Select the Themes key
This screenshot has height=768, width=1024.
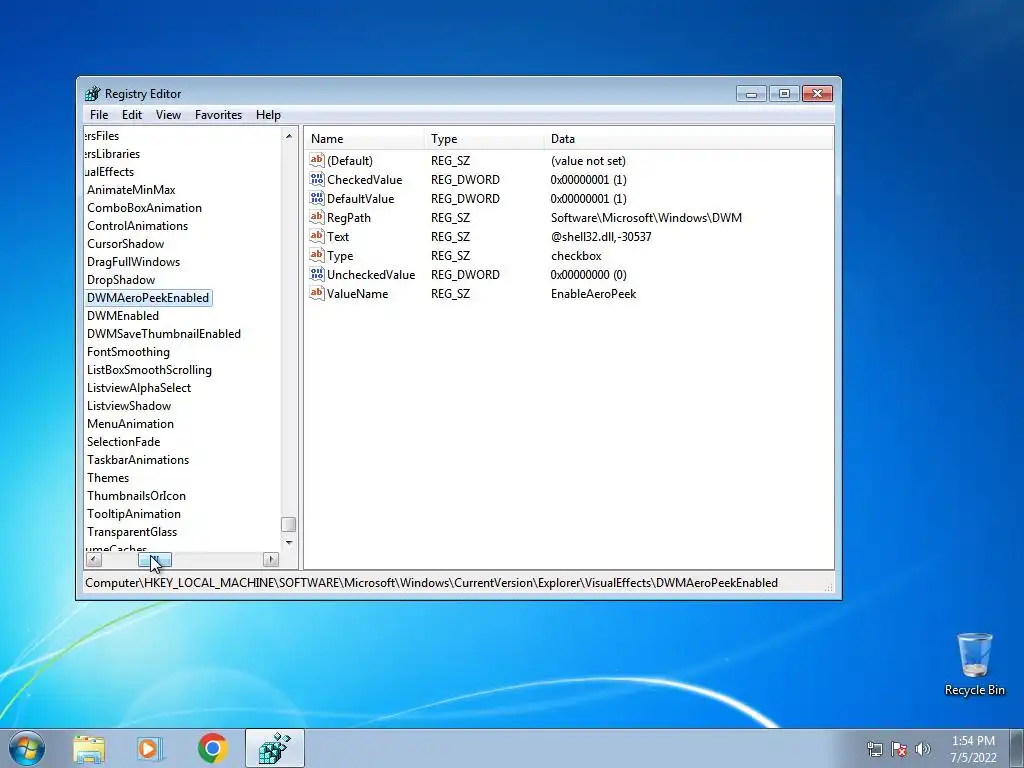point(108,478)
